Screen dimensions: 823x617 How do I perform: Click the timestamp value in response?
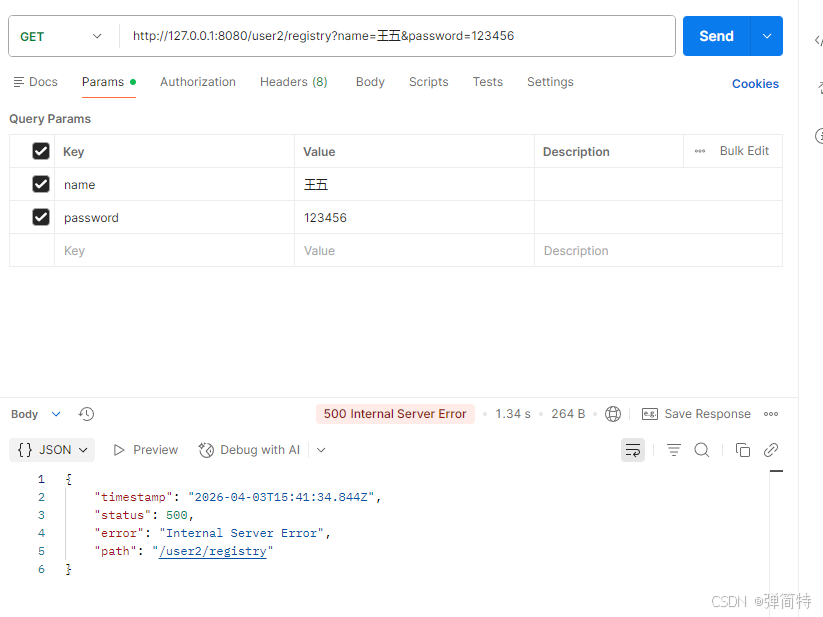[281, 497]
